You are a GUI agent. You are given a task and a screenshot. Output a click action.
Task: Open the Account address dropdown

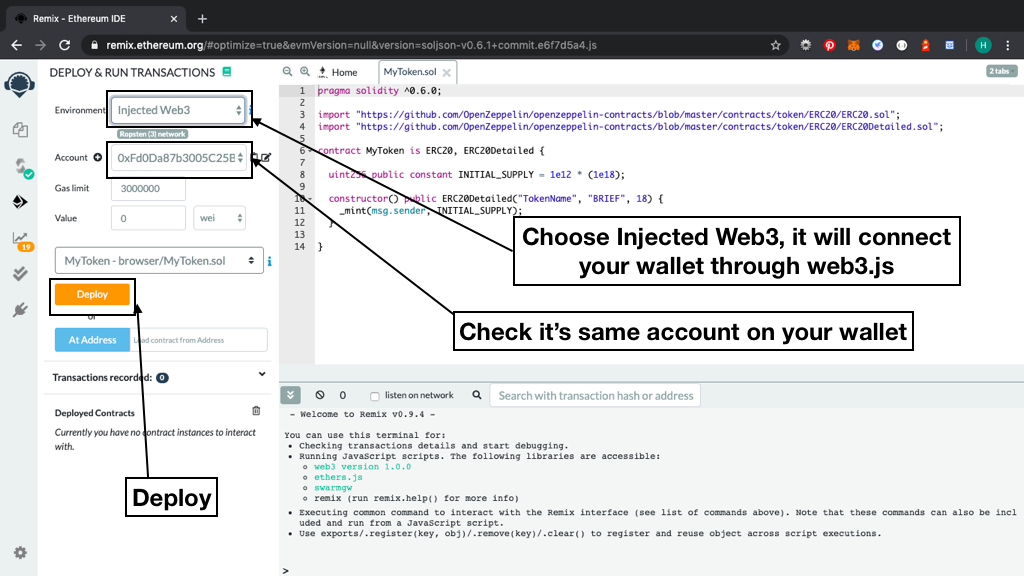[179, 158]
